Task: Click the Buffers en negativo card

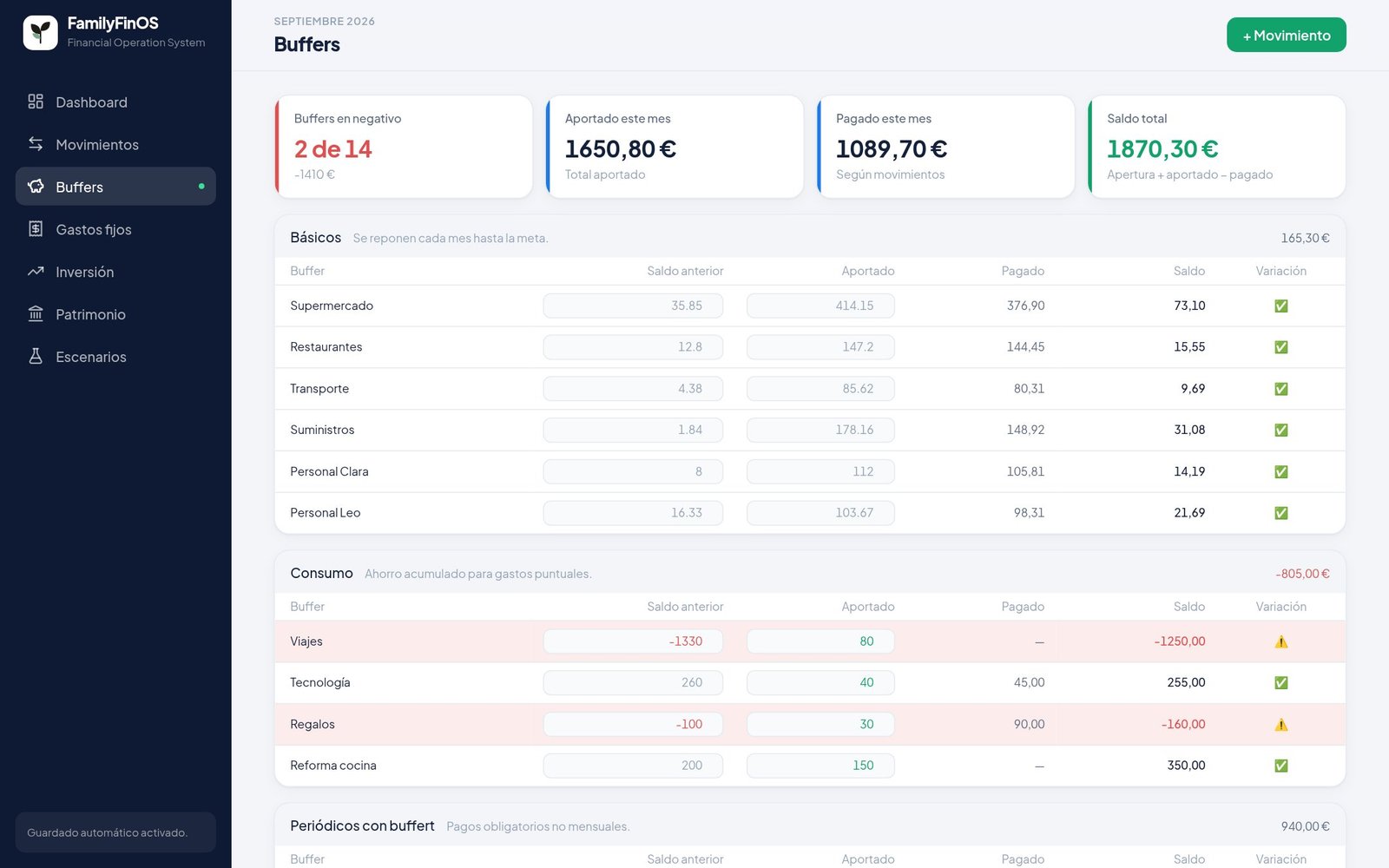Action: pos(404,147)
